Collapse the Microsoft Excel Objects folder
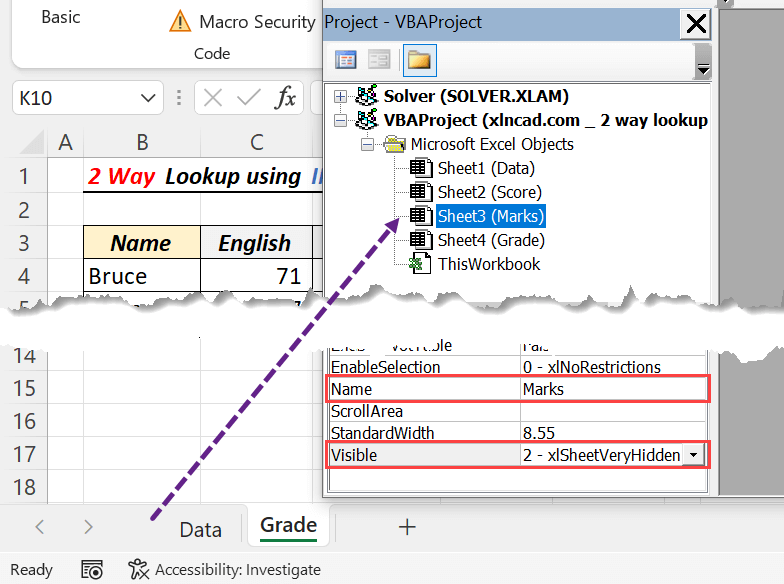The height and width of the screenshot is (584, 784). [368, 144]
